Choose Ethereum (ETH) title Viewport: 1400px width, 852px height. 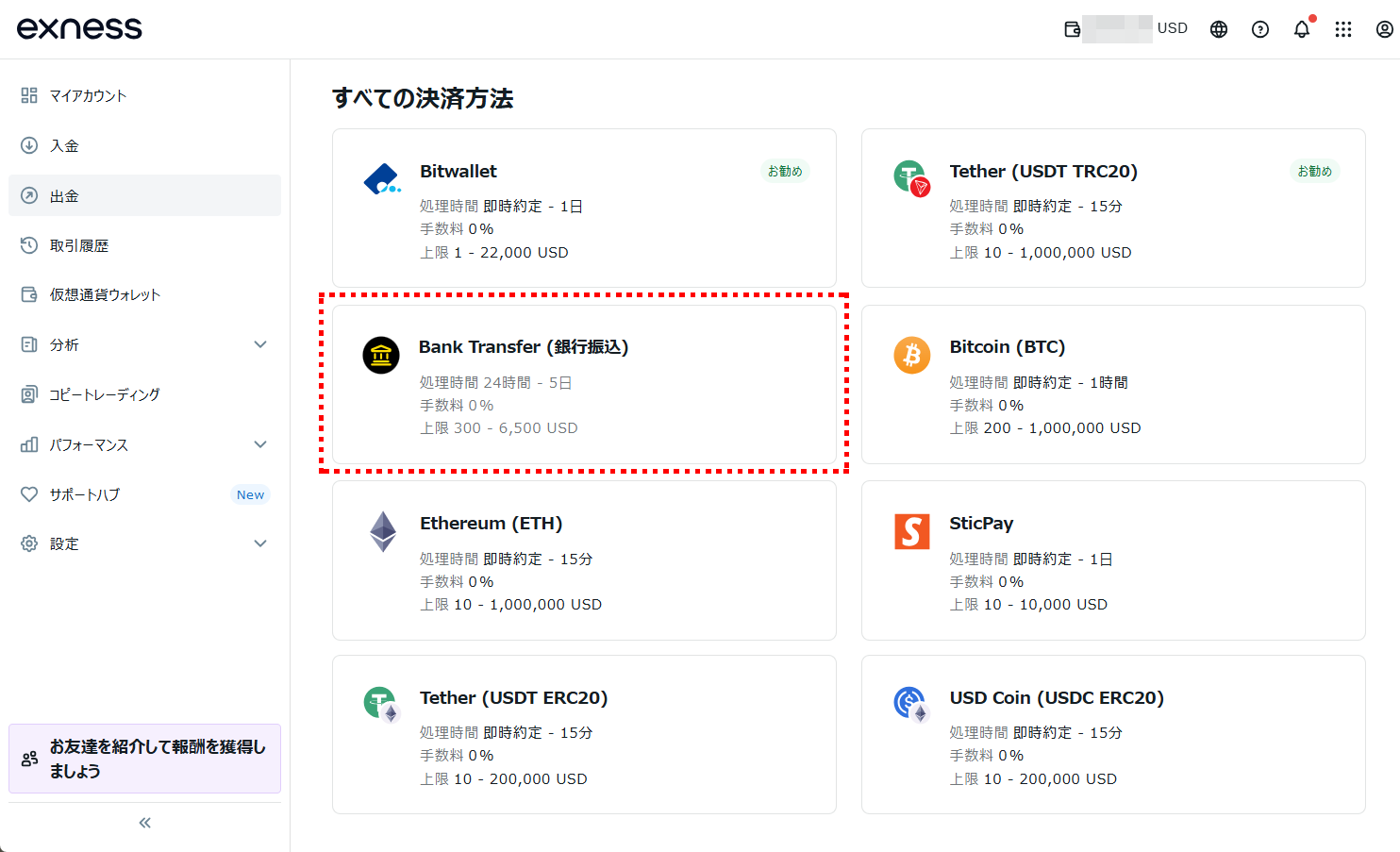click(x=491, y=523)
